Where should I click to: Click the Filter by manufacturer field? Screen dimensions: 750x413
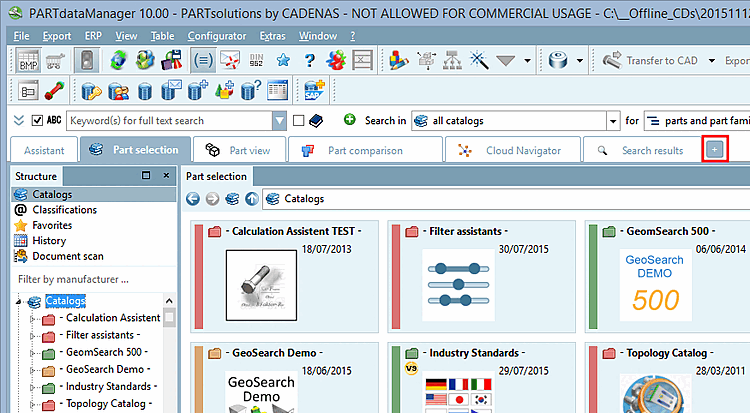click(94, 279)
